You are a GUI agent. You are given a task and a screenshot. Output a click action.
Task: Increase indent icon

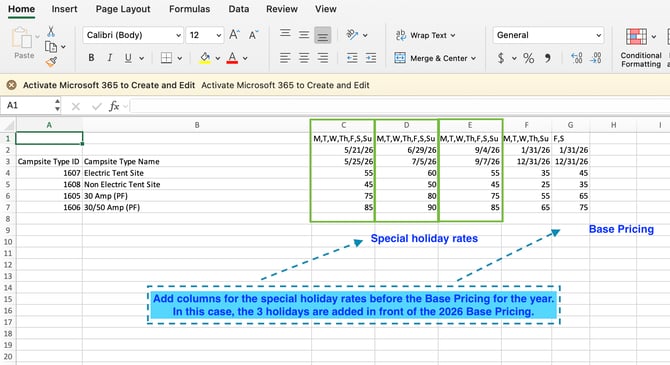371,58
